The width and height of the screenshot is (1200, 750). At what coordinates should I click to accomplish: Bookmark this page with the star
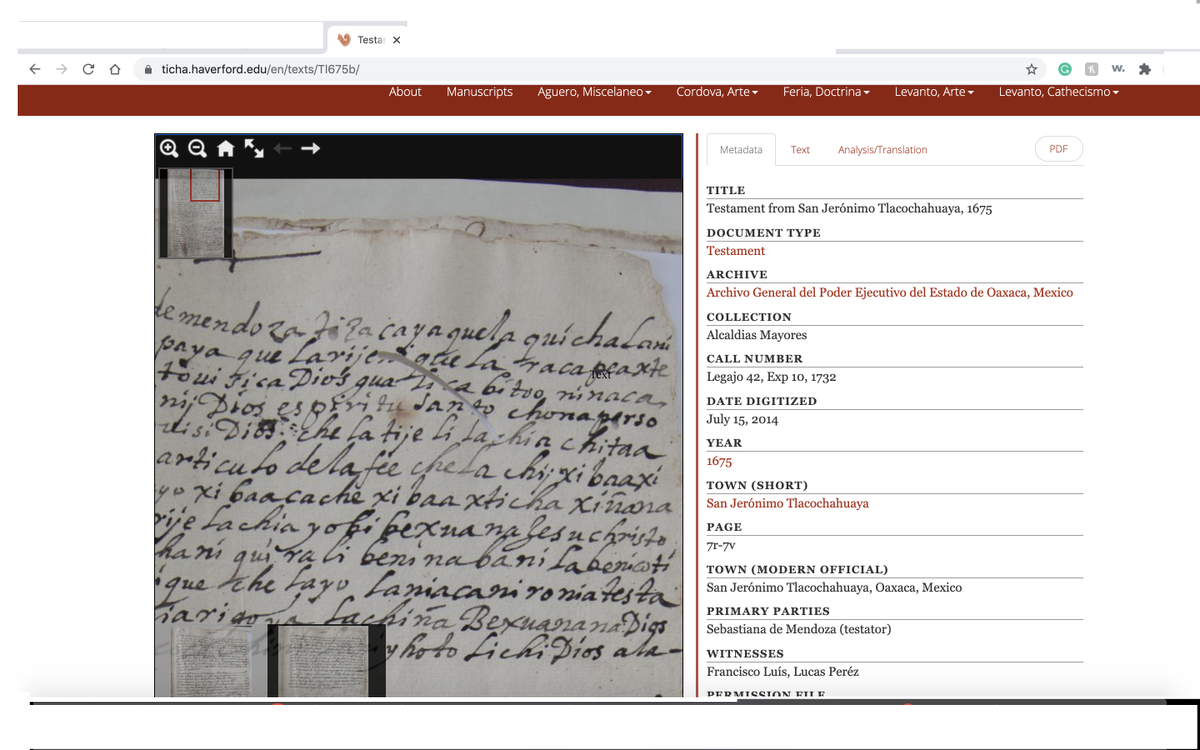coord(1031,69)
